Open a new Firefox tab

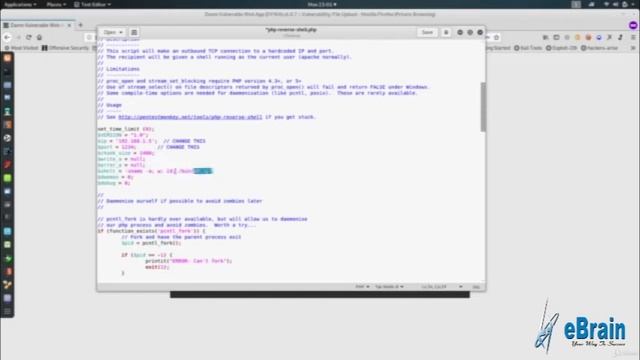80,25
